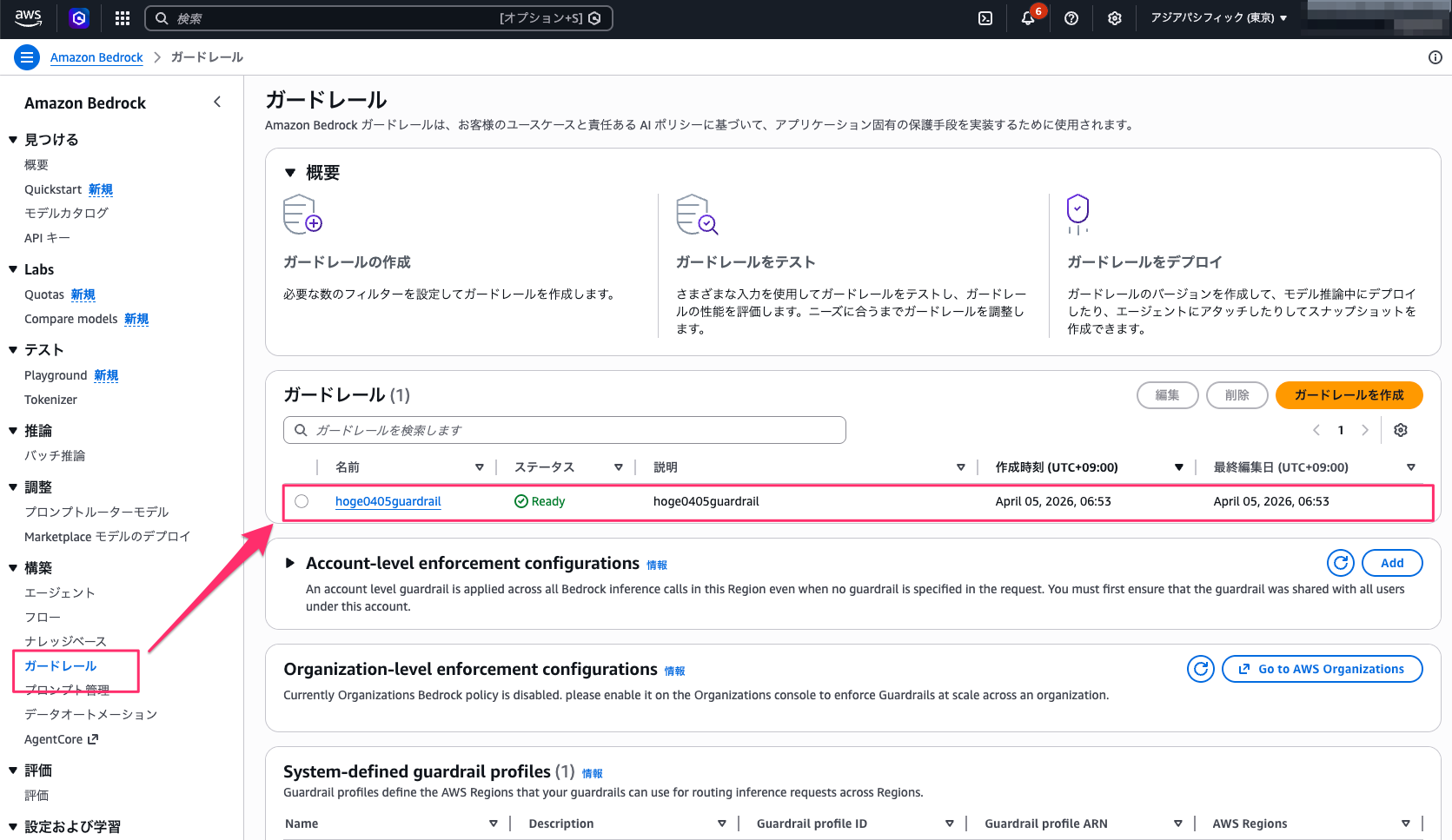Open the services grid menu icon
Image resolution: width=1452 pixels, height=840 pixels.
click(x=123, y=18)
